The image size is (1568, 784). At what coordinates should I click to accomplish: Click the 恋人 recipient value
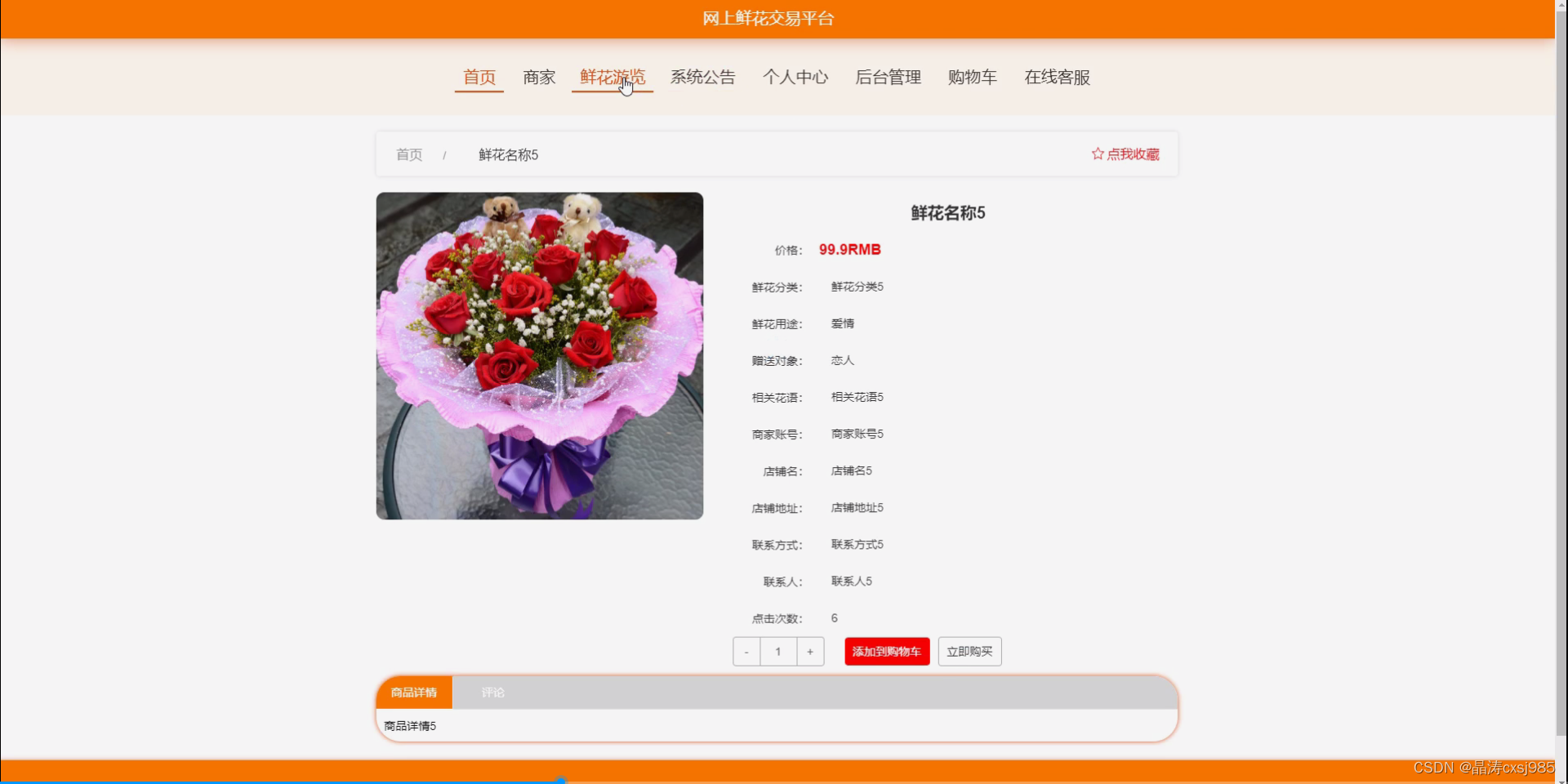pyautogui.click(x=843, y=360)
